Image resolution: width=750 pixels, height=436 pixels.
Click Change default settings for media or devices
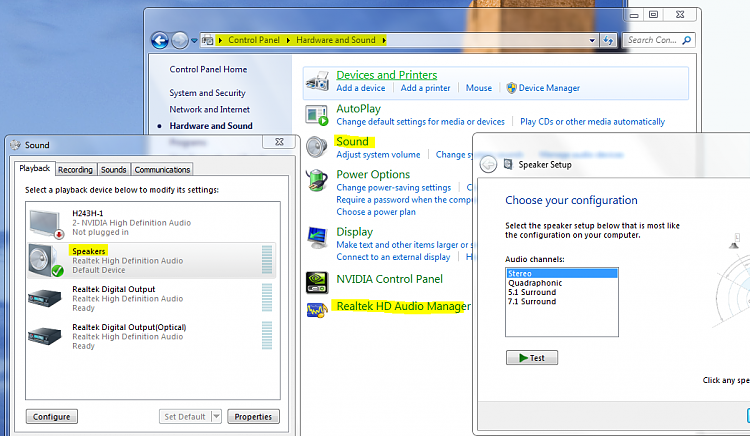click(420, 121)
